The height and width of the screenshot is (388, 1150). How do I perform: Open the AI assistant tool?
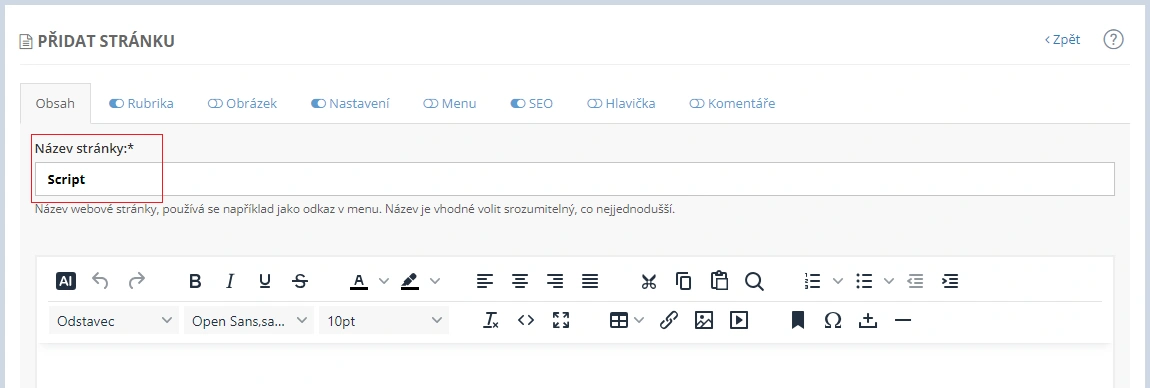66,281
